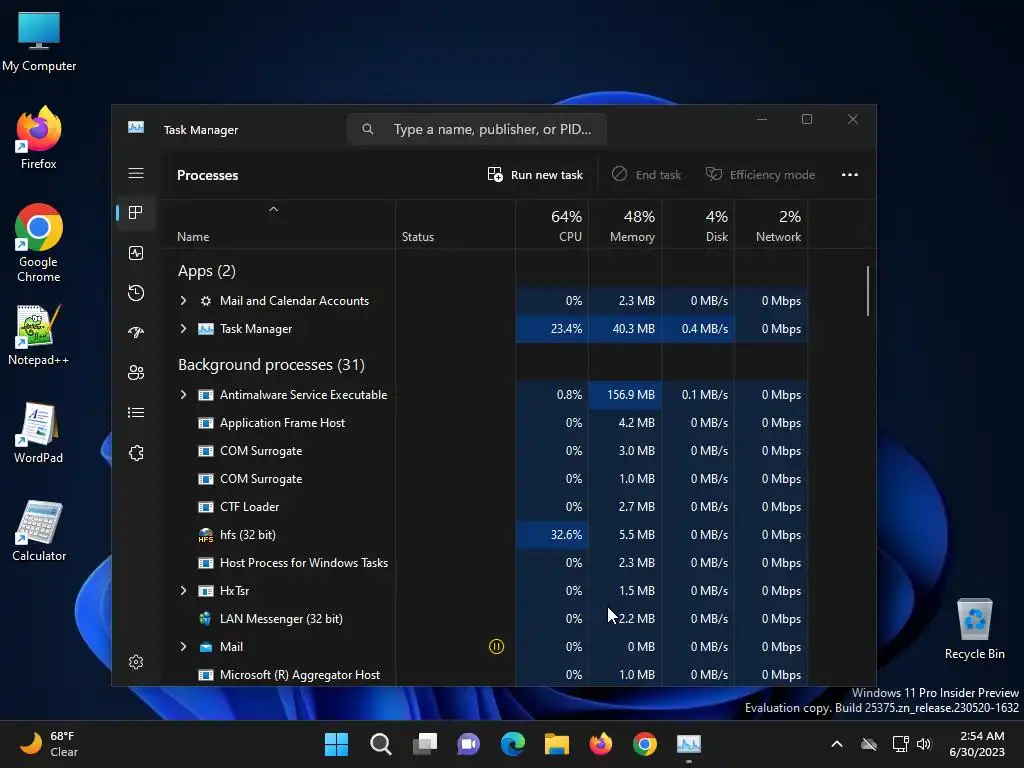Select Microsoft (R) Aggregator Host row
The image size is (1024, 768).
(485, 675)
